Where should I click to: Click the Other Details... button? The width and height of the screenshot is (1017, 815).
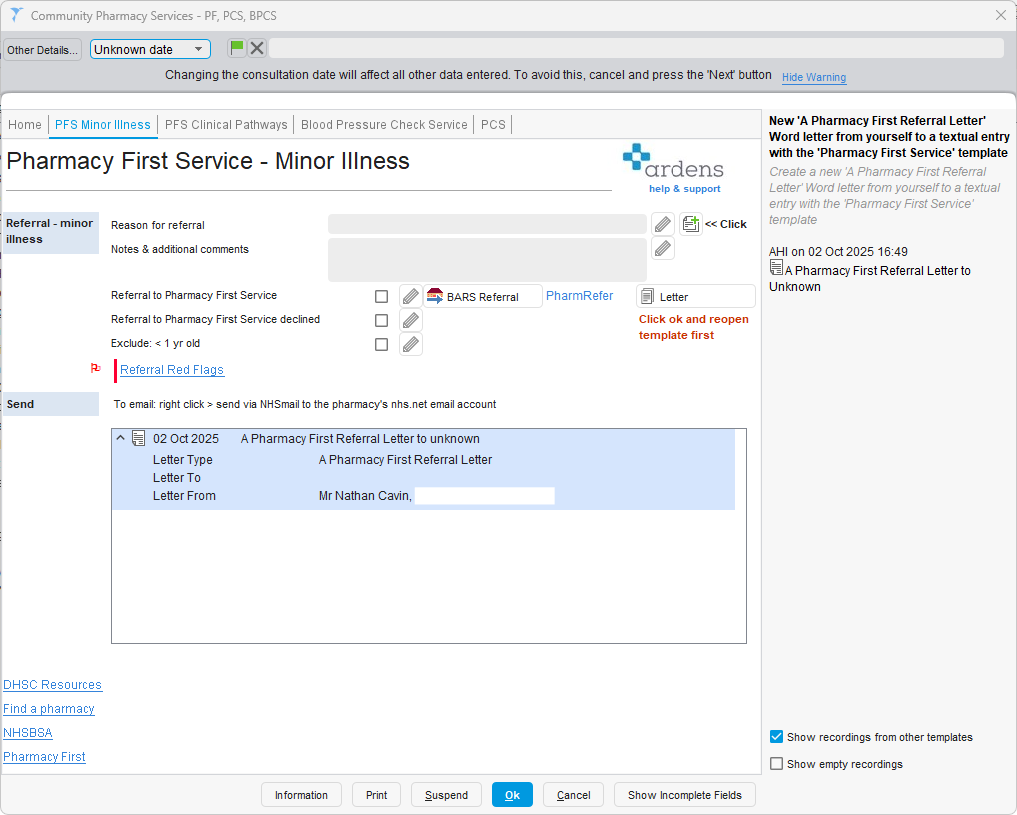[42, 50]
